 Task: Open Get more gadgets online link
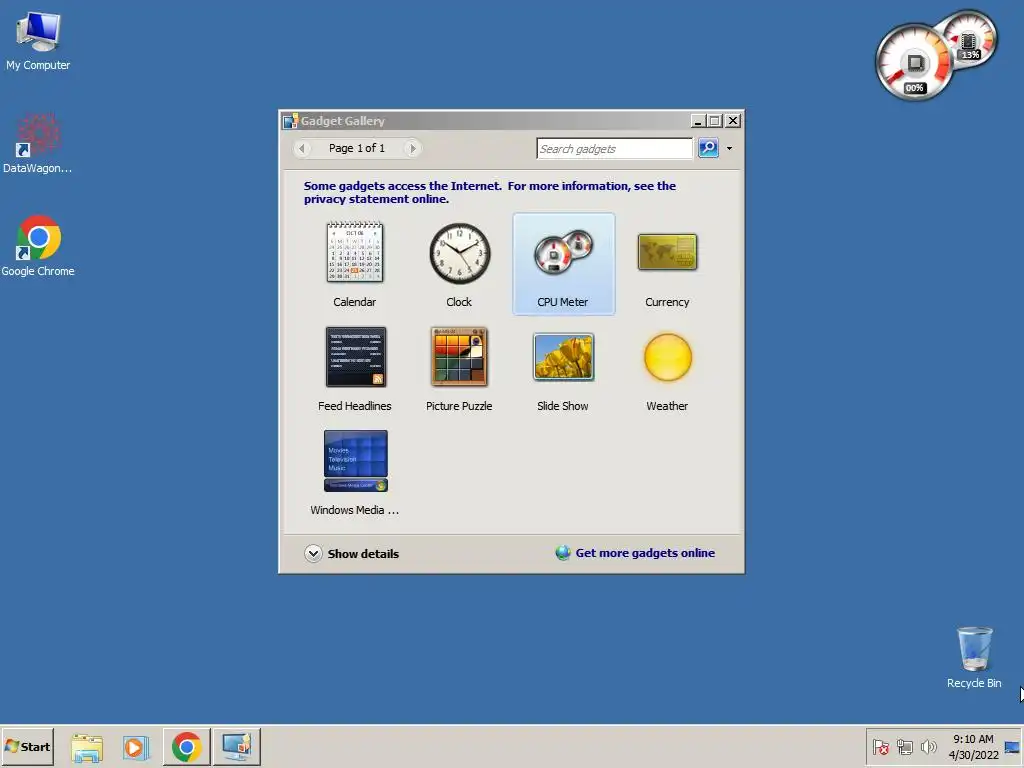(645, 553)
